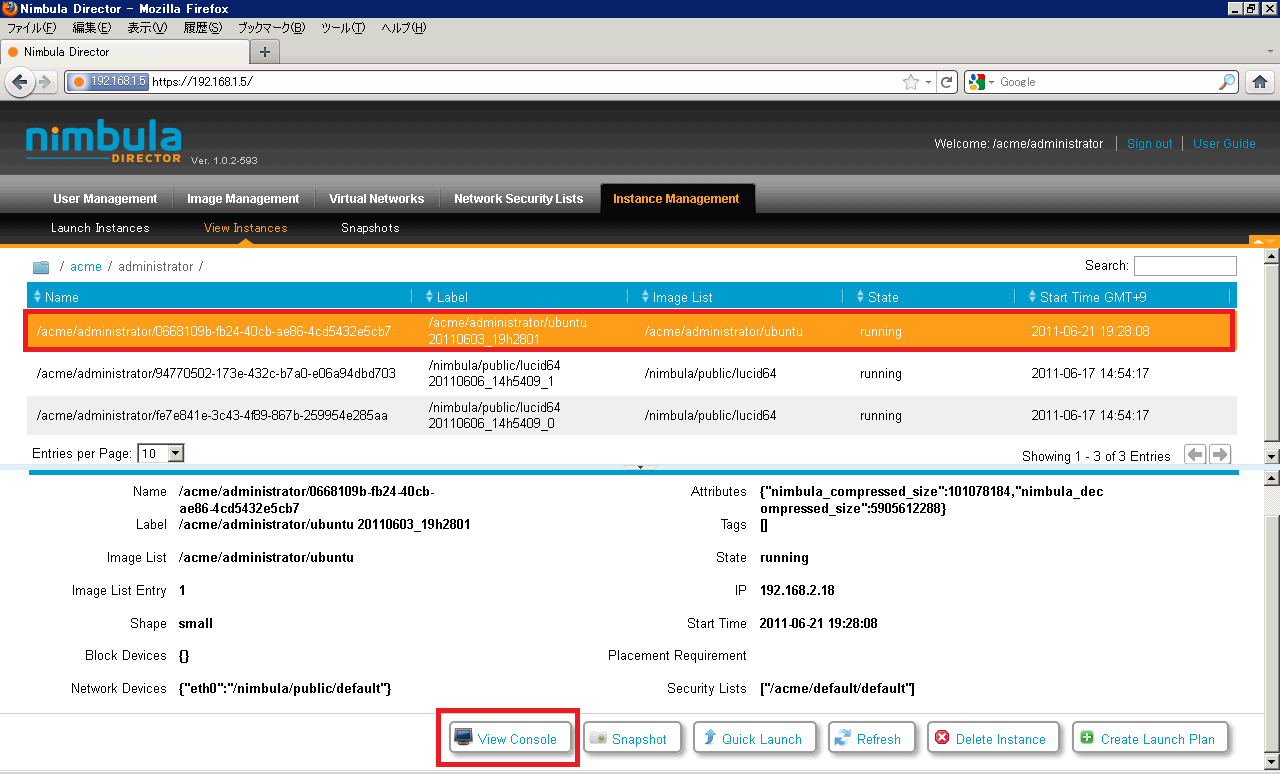Click the Sign out link

point(1149,144)
